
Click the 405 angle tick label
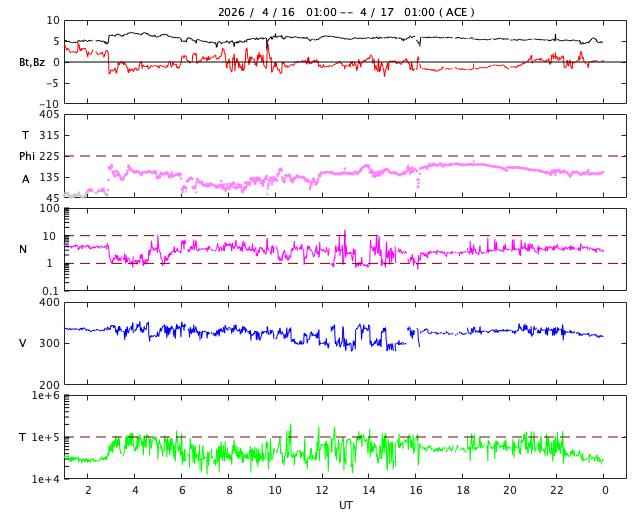click(49, 114)
